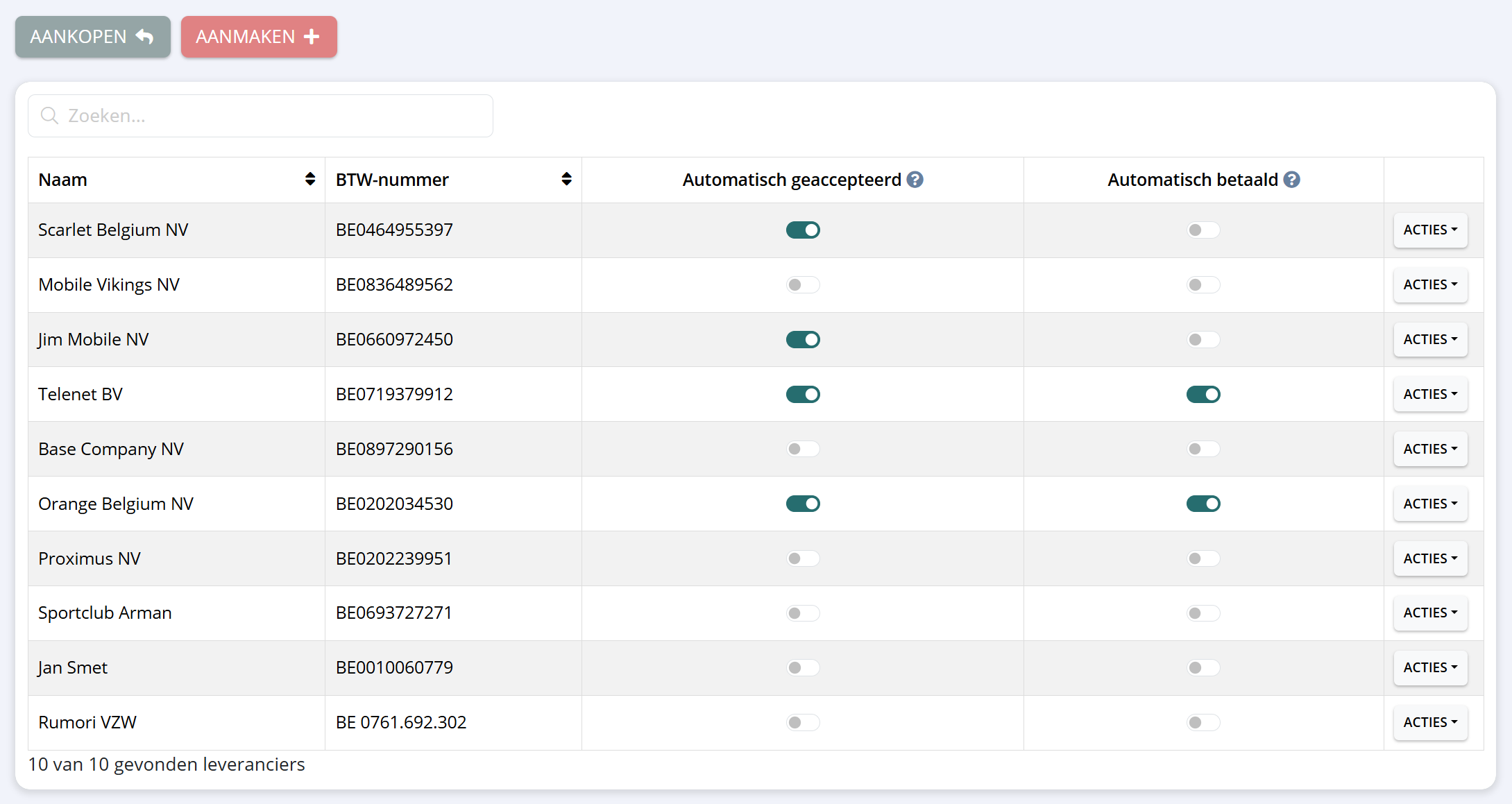Expand ACTIES menu for Rumori VZW
Viewport: 1512px width, 804px height.
(x=1430, y=723)
